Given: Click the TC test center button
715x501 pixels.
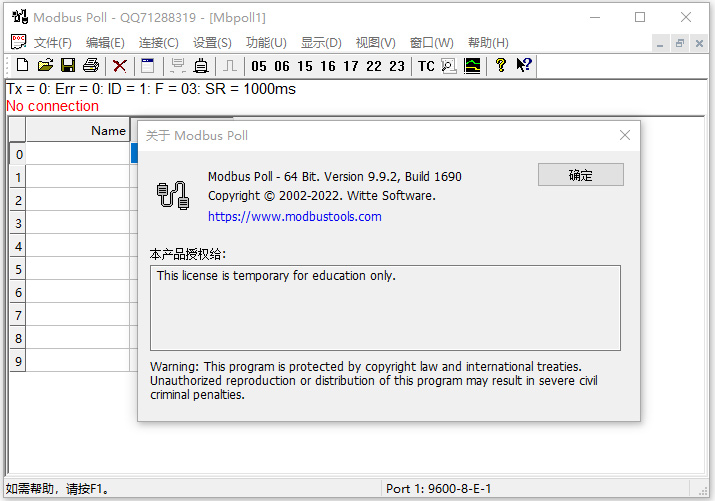Looking at the screenshot, I should (426, 66).
